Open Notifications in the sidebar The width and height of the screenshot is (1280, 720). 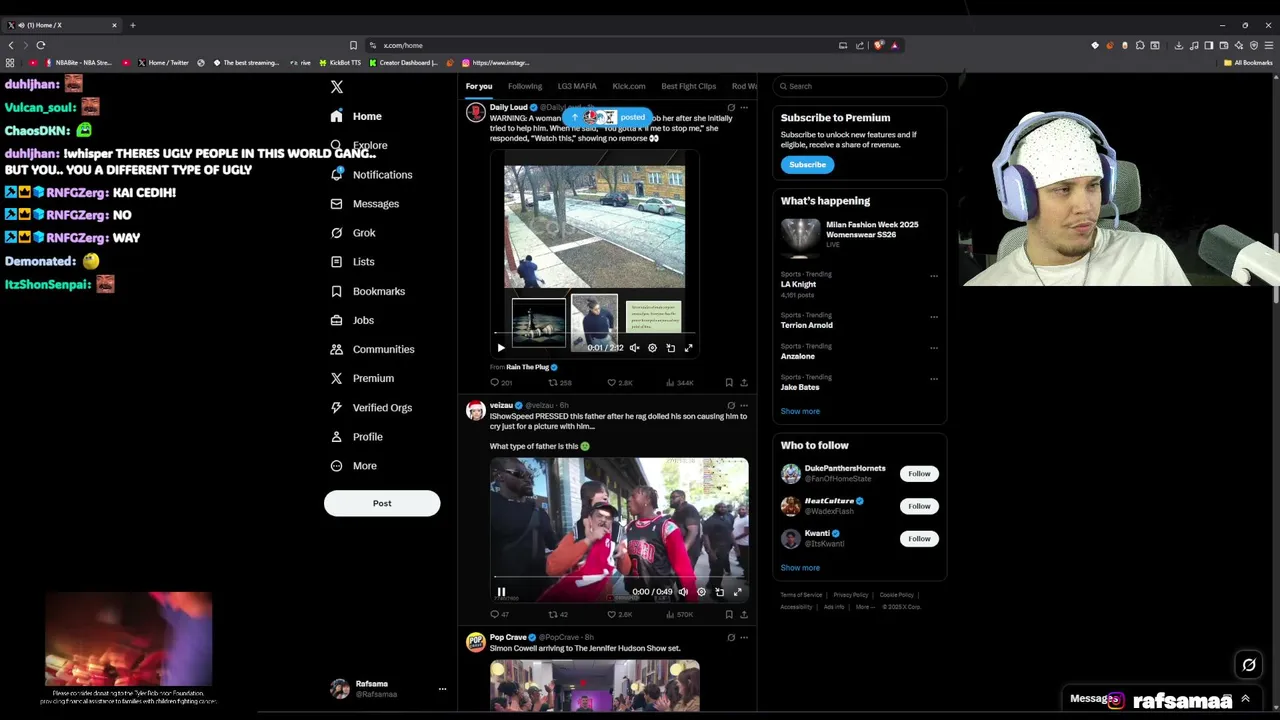tap(371, 175)
